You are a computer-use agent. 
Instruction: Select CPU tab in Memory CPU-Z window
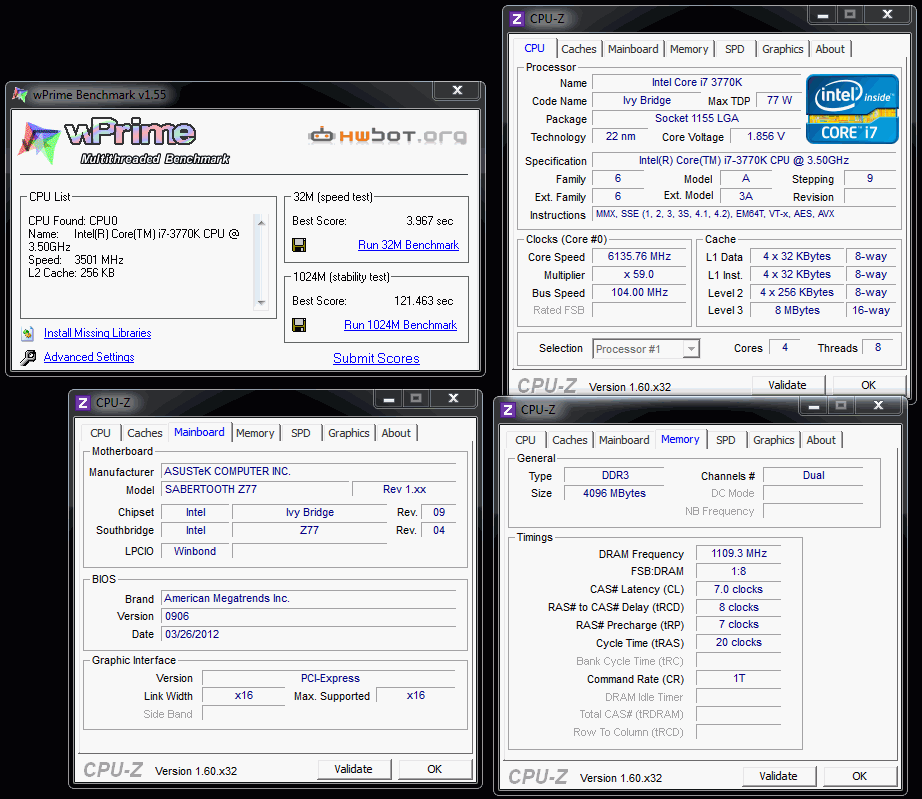pos(525,440)
